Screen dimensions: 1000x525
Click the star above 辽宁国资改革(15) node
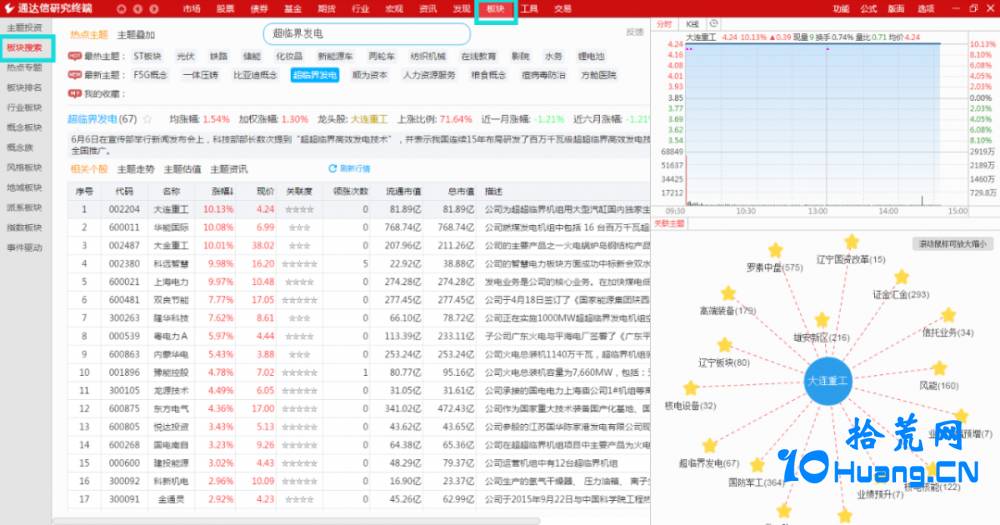pos(851,241)
